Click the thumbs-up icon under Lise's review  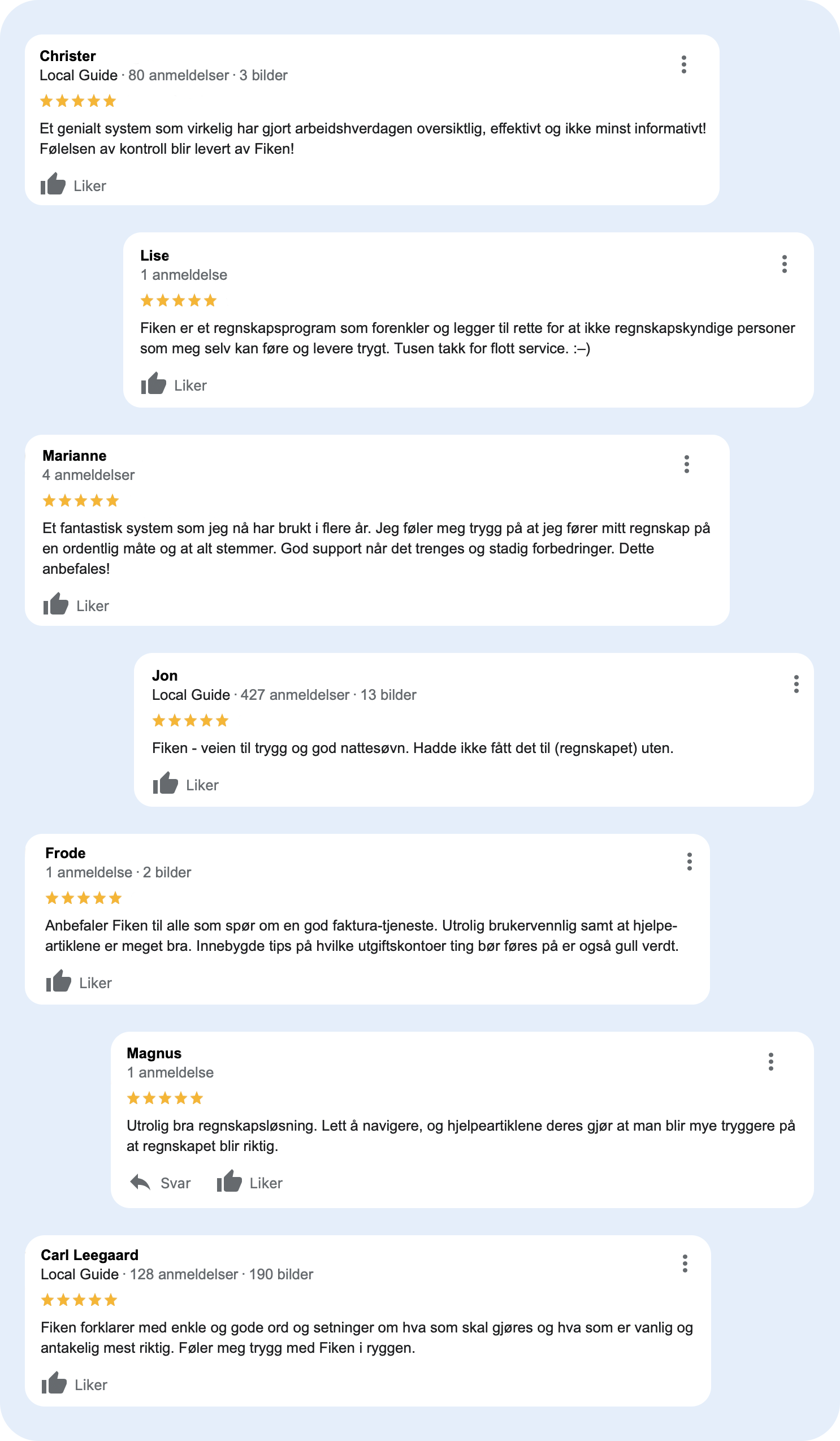click(x=153, y=384)
